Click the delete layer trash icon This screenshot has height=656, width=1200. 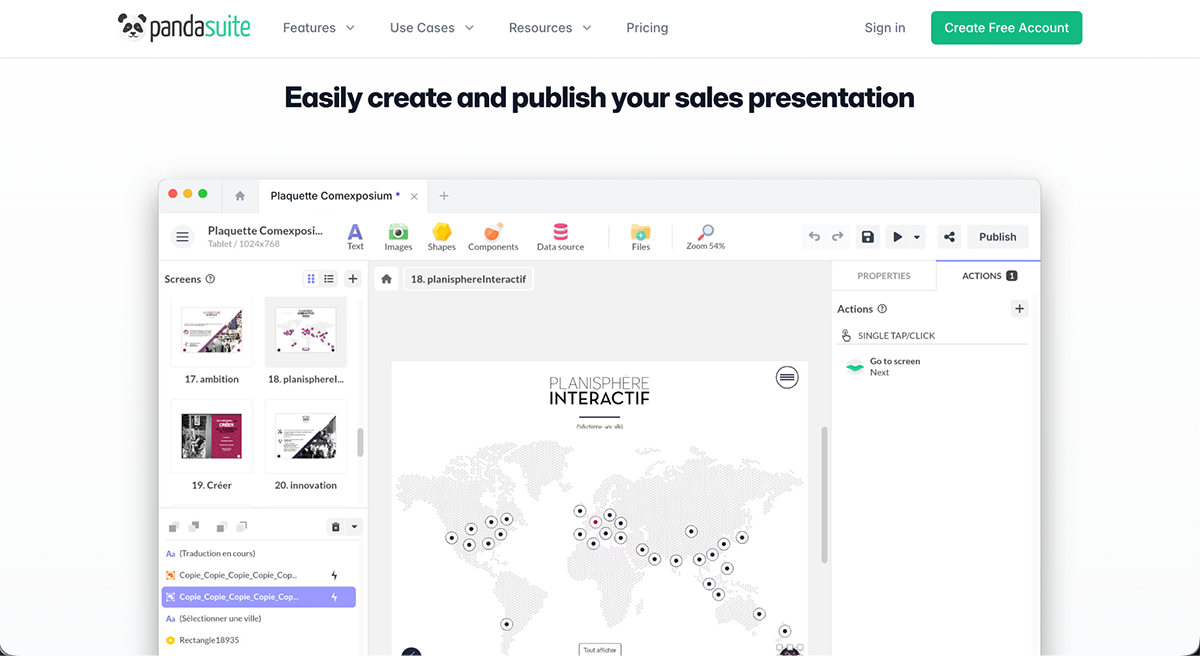[x=336, y=527]
